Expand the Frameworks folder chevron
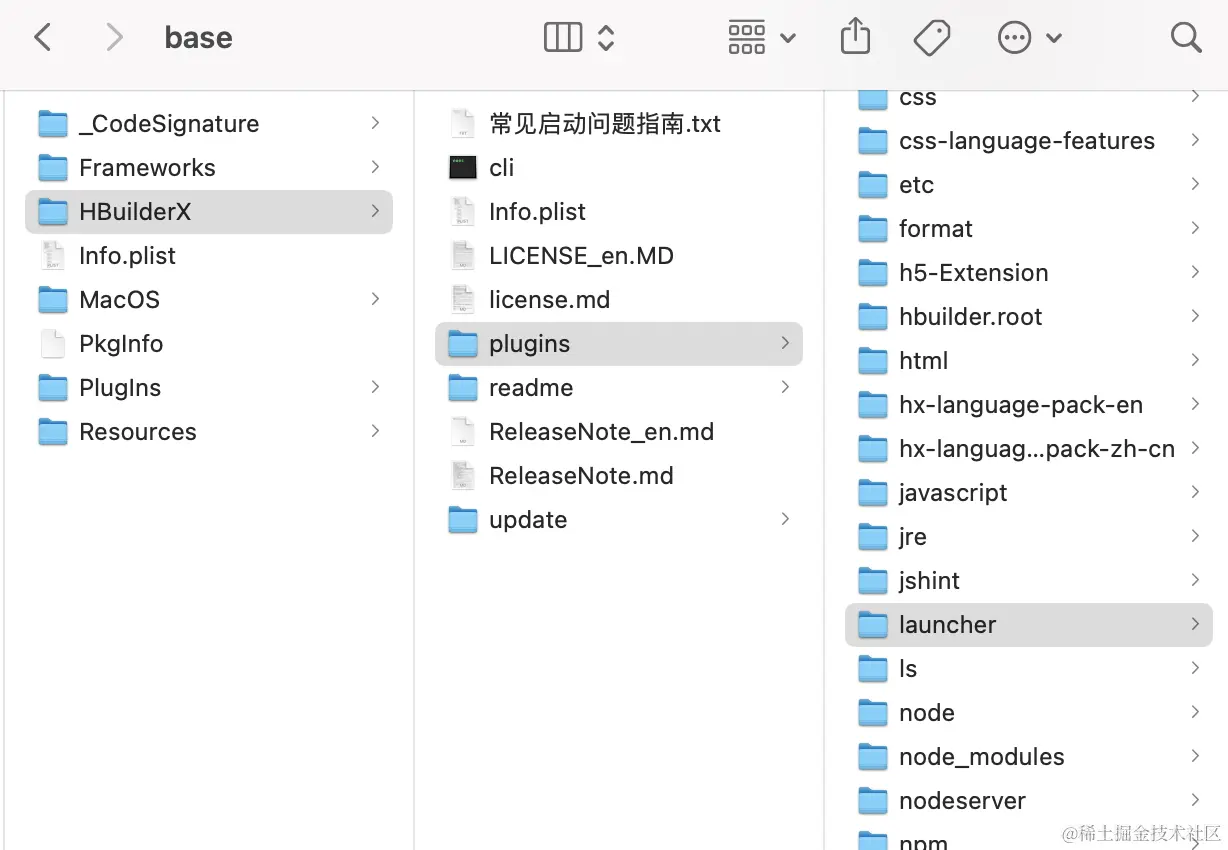This screenshot has height=850, width=1228. 375,167
